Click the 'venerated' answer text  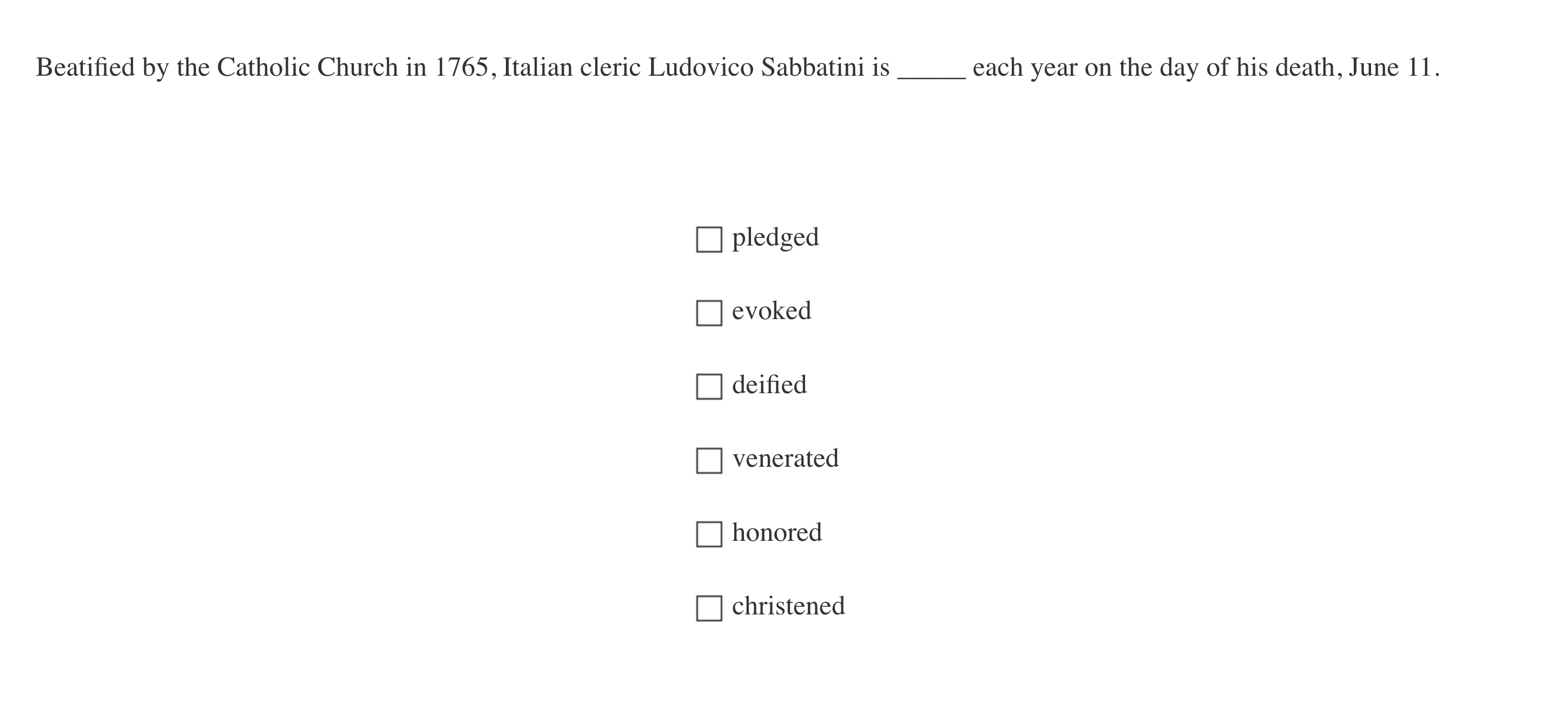point(785,458)
